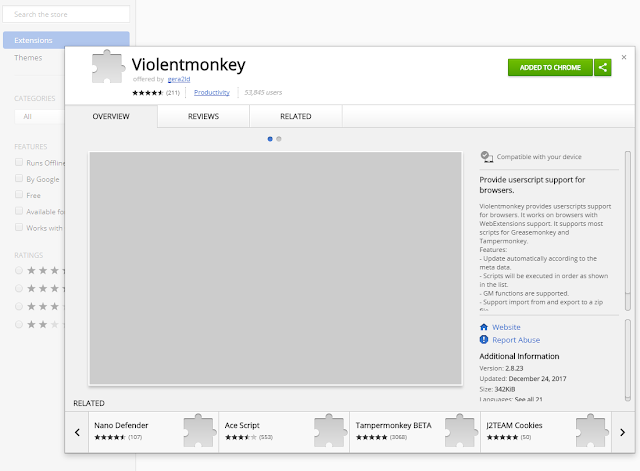Toggle the Free feature checkbox
This screenshot has width=640, height=471.
pos(19,195)
